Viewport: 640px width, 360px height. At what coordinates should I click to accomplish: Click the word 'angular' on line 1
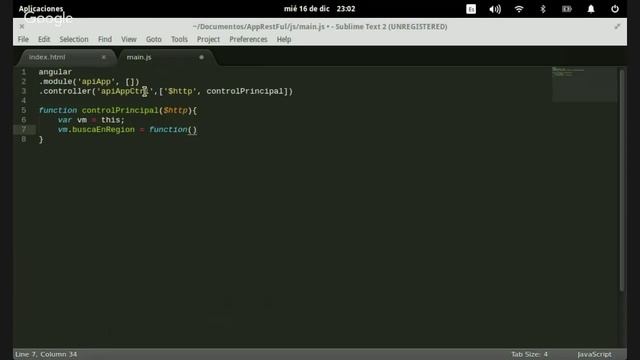pos(55,72)
